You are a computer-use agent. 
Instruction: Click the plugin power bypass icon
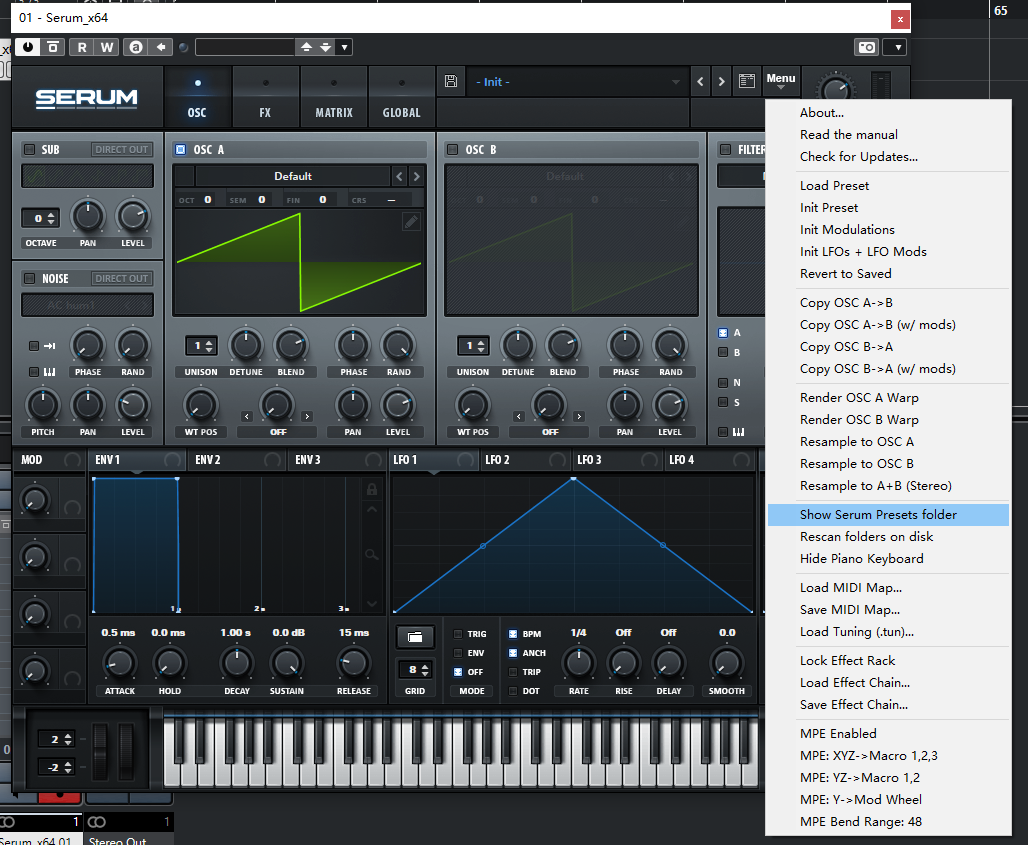point(28,47)
